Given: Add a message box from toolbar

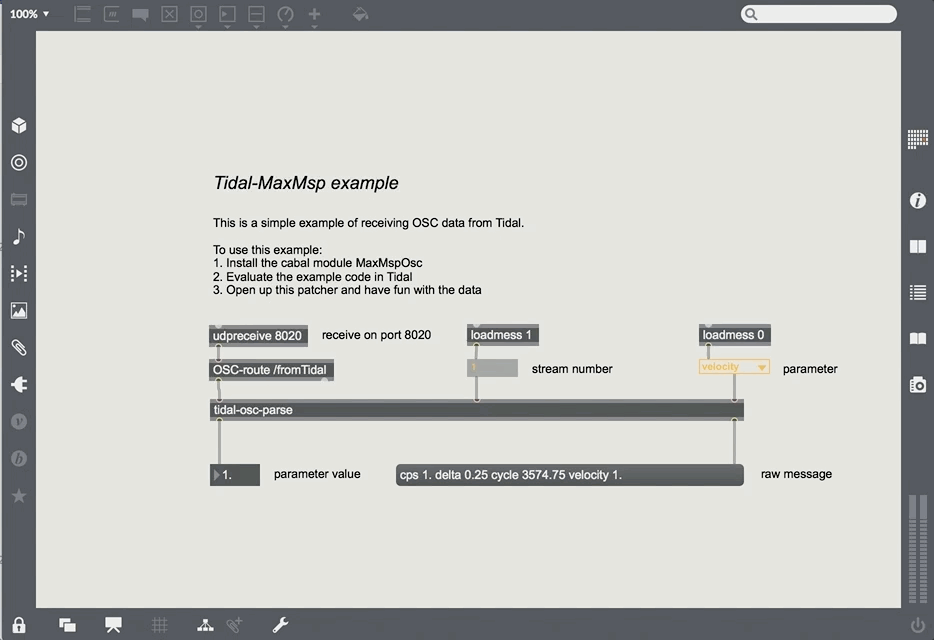Looking at the screenshot, I should point(111,14).
